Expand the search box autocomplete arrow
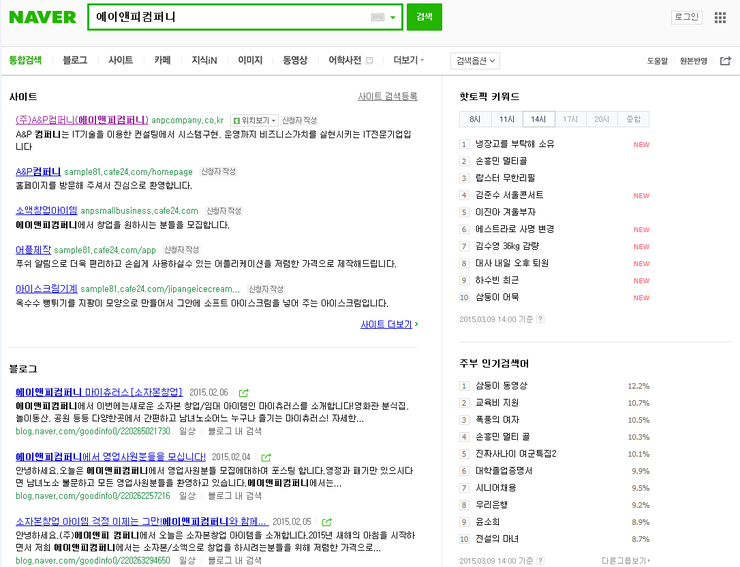This screenshot has width=740, height=567. (x=393, y=17)
